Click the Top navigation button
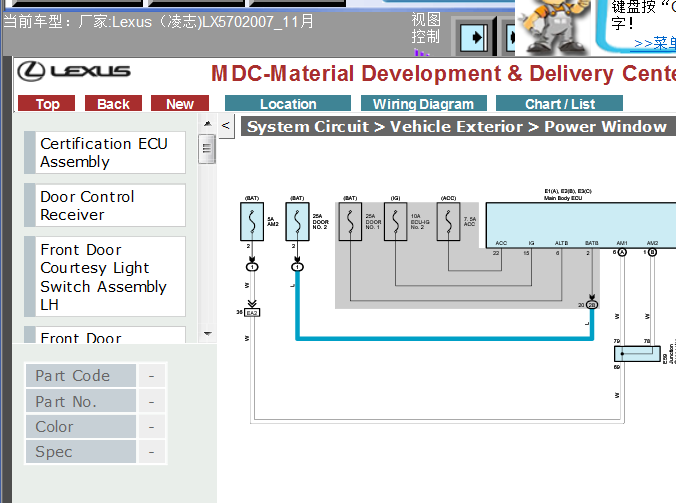This screenshot has width=676, height=503. click(x=47, y=103)
